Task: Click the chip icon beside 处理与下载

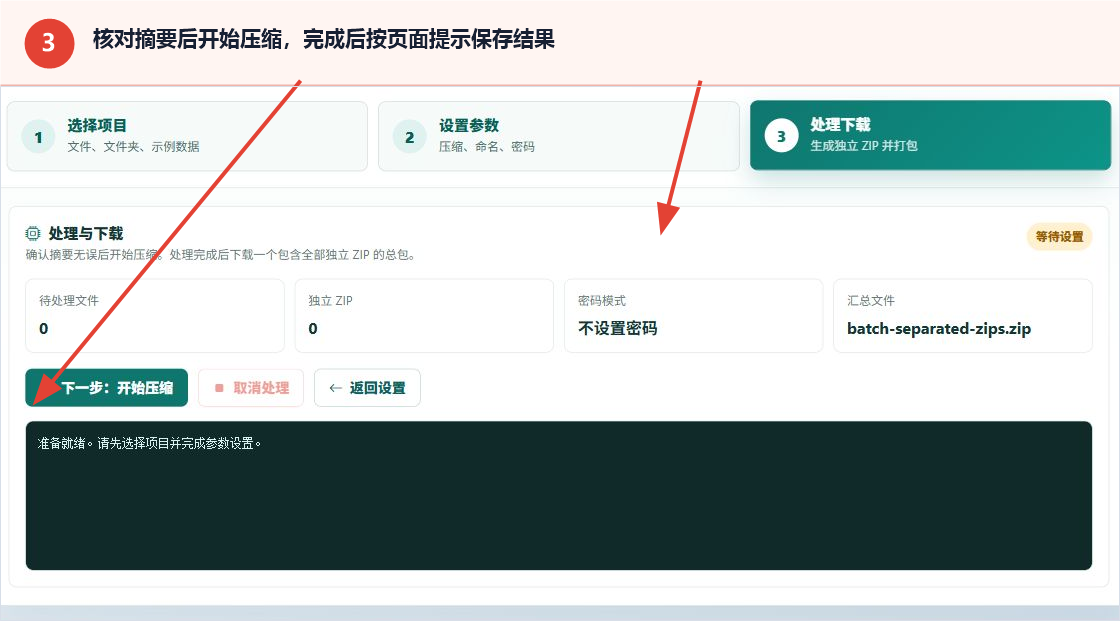Action: [33, 234]
